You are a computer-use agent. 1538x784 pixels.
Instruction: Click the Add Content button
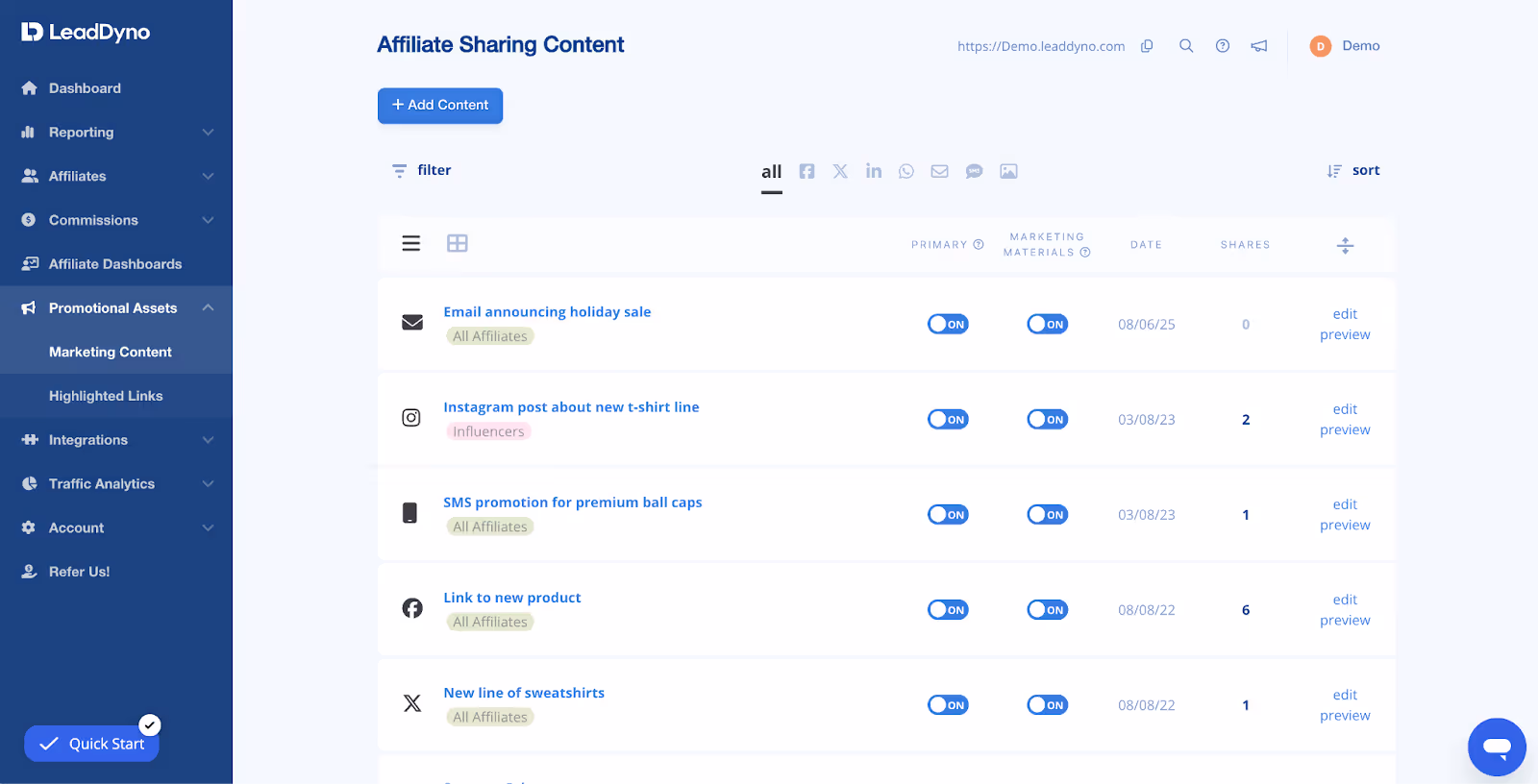[x=440, y=106]
